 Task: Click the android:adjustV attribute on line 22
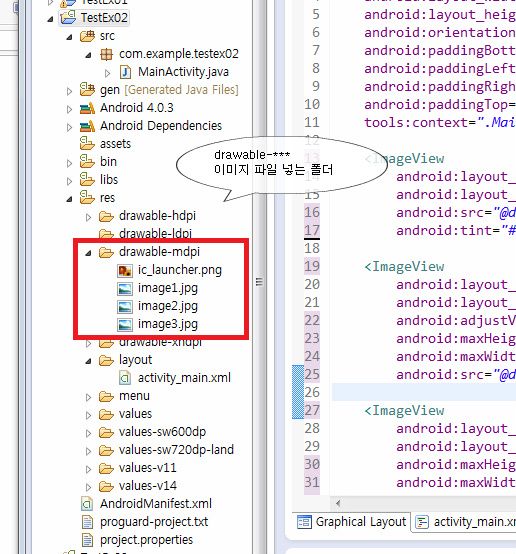456,321
